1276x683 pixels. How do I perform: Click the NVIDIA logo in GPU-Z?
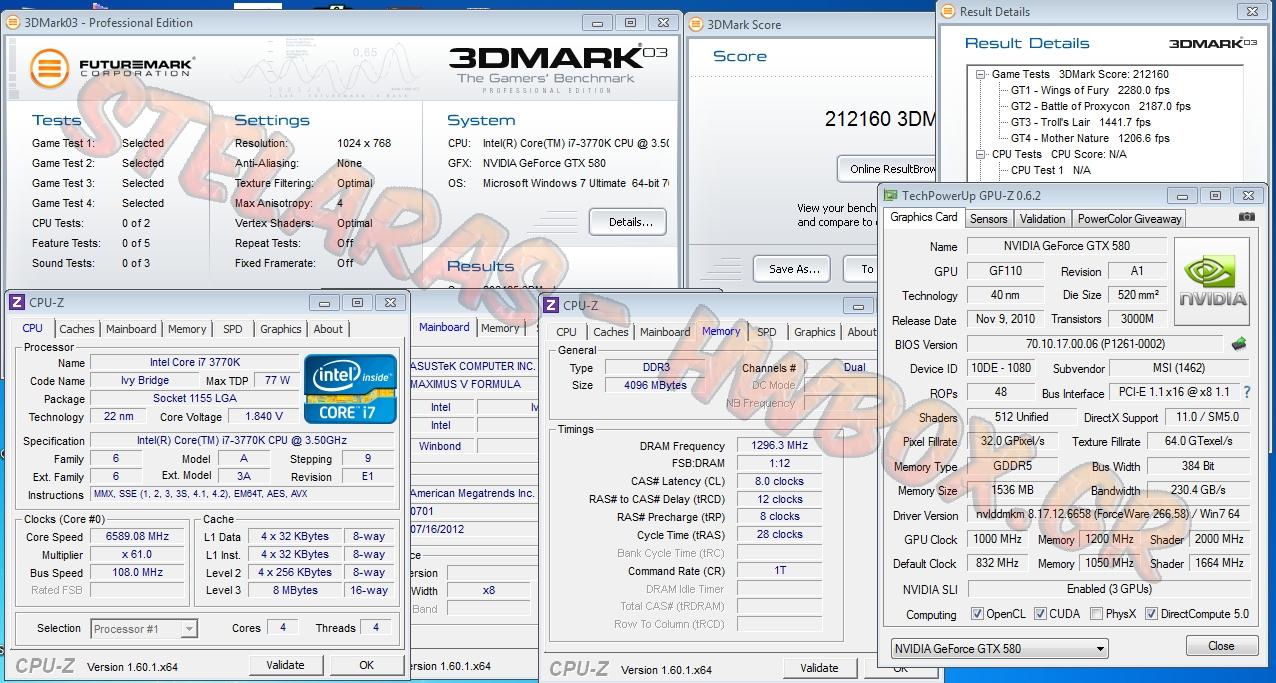(x=1212, y=281)
